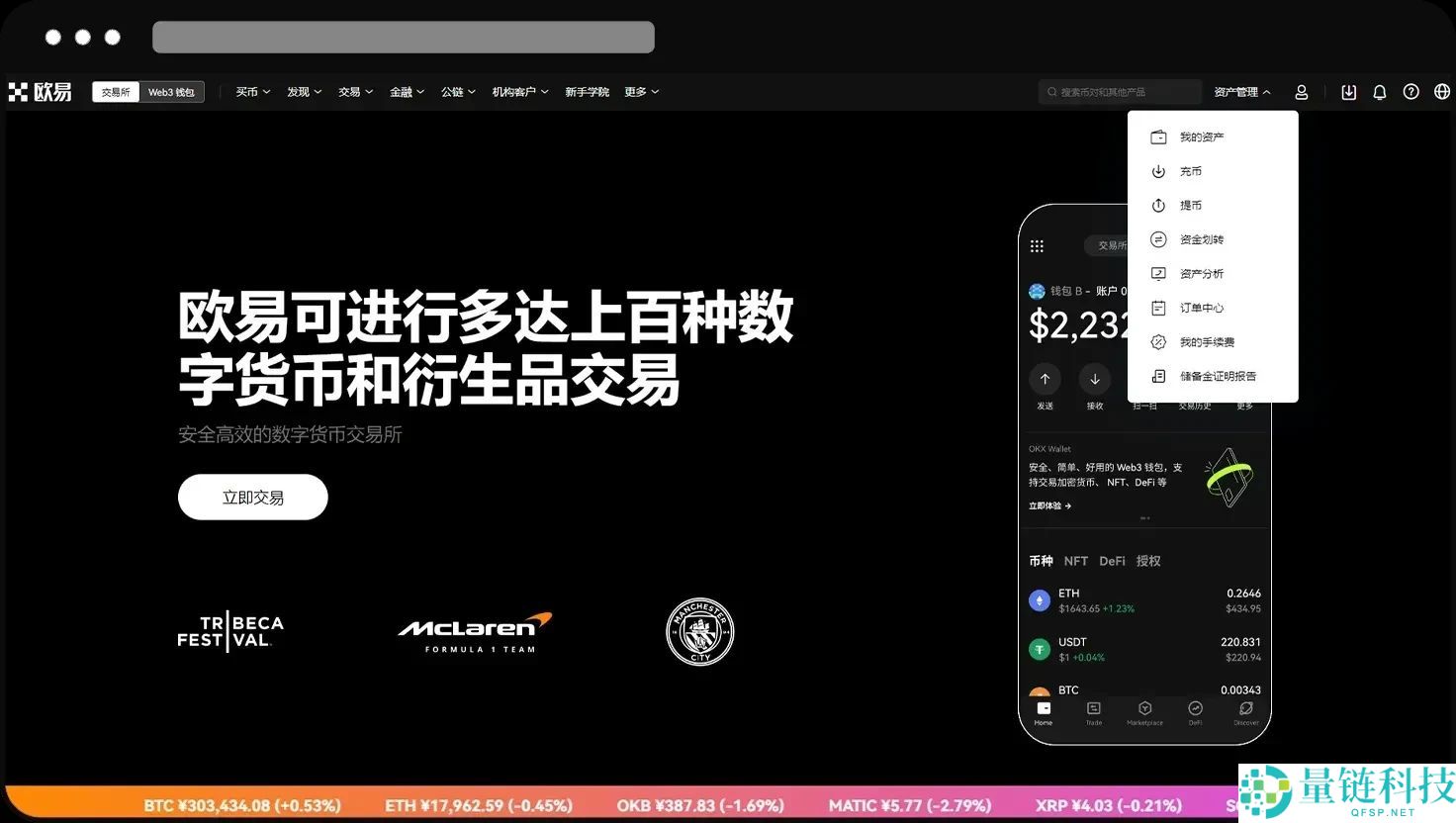This screenshot has height=823, width=1456.
Task: Select 提币 in the dropdown menu
Action: (x=1191, y=205)
